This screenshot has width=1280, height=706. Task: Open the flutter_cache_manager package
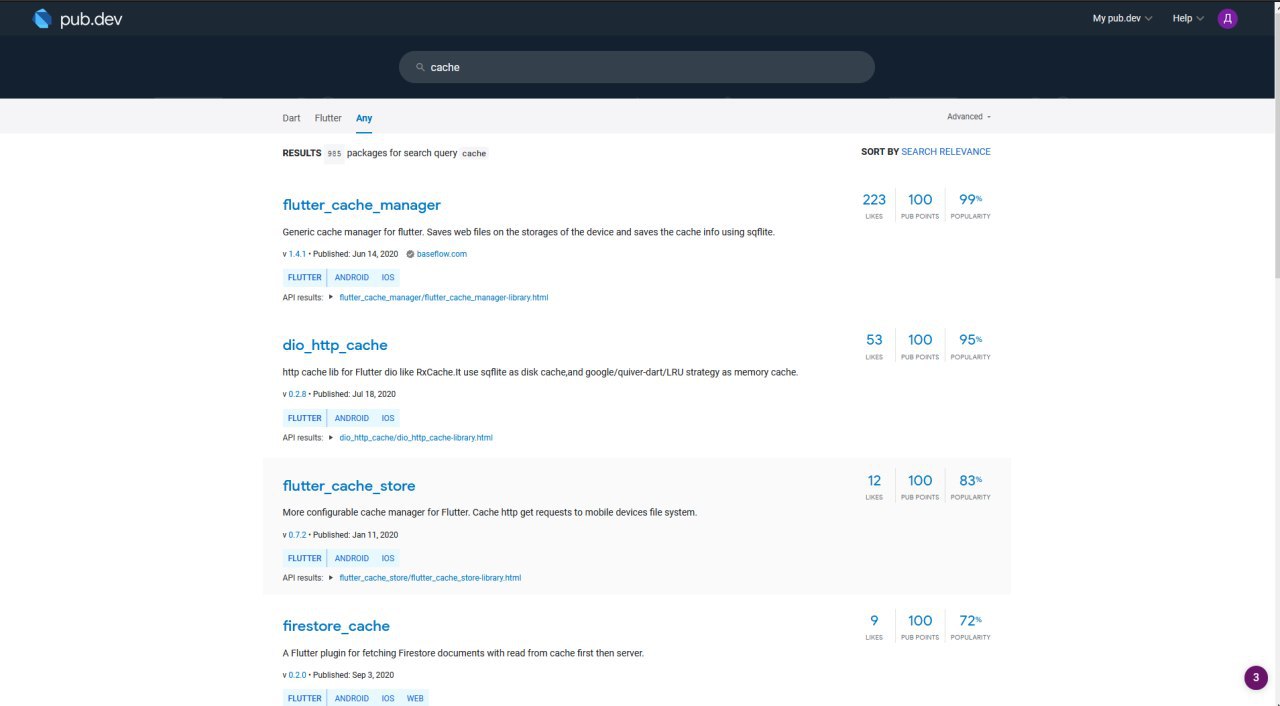point(362,205)
